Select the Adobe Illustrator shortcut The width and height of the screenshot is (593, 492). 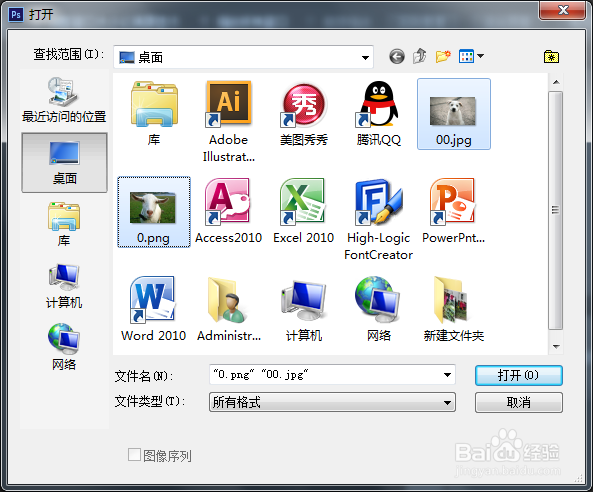pos(228,122)
